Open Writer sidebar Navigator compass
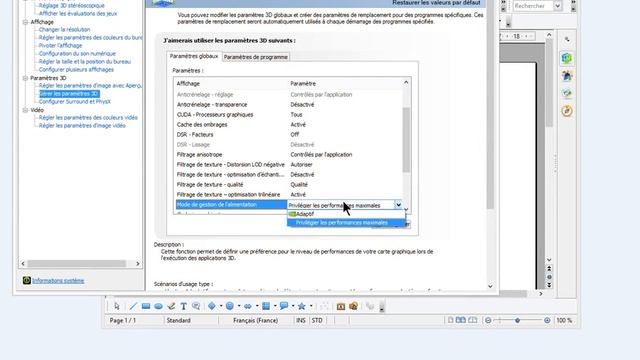 [x=567, y=111]
